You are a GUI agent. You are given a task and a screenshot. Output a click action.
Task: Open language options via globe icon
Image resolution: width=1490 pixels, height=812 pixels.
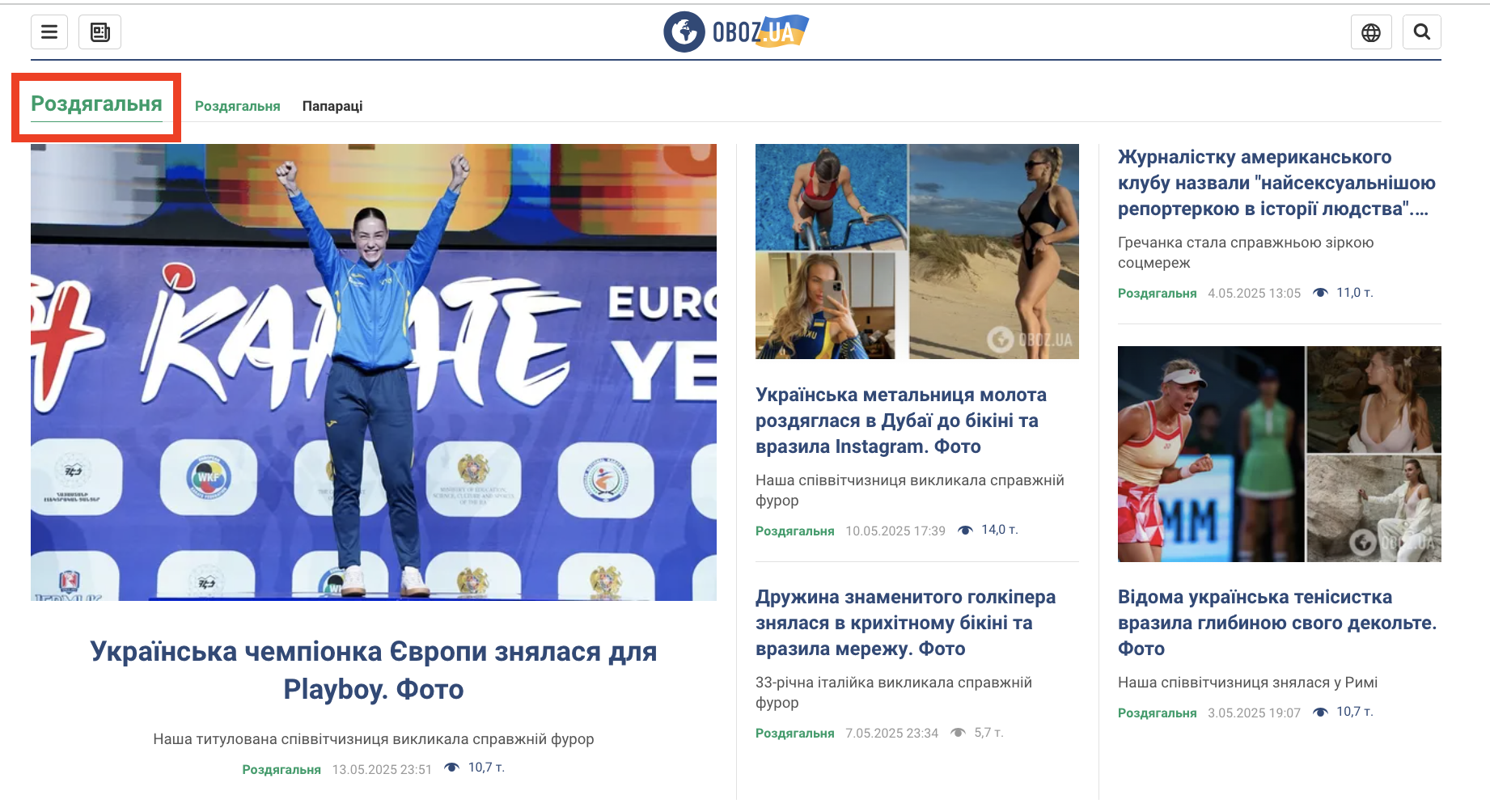click(x=1371, y=32)
